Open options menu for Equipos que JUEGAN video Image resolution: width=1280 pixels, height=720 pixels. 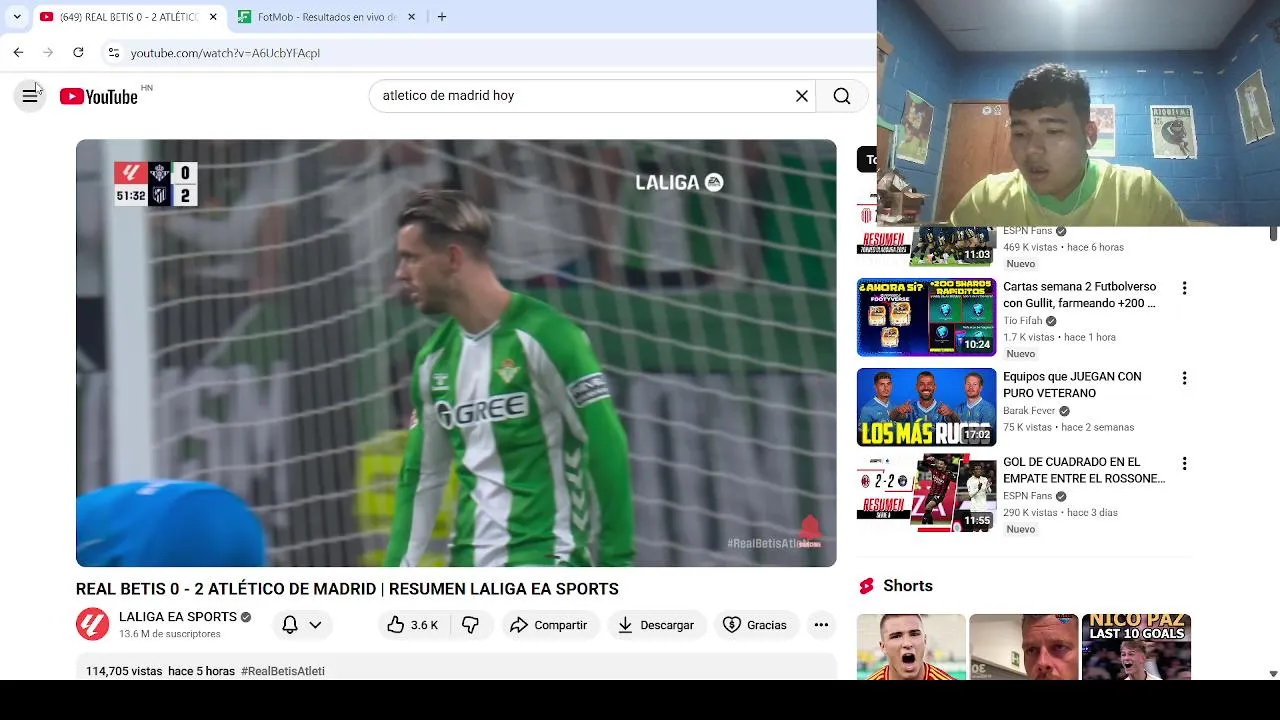click(1184, 378)
